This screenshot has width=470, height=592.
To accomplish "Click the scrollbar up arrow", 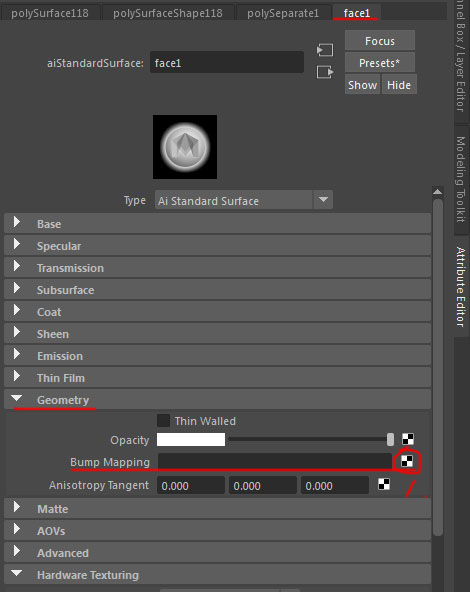I will click(x=438, y=191).
